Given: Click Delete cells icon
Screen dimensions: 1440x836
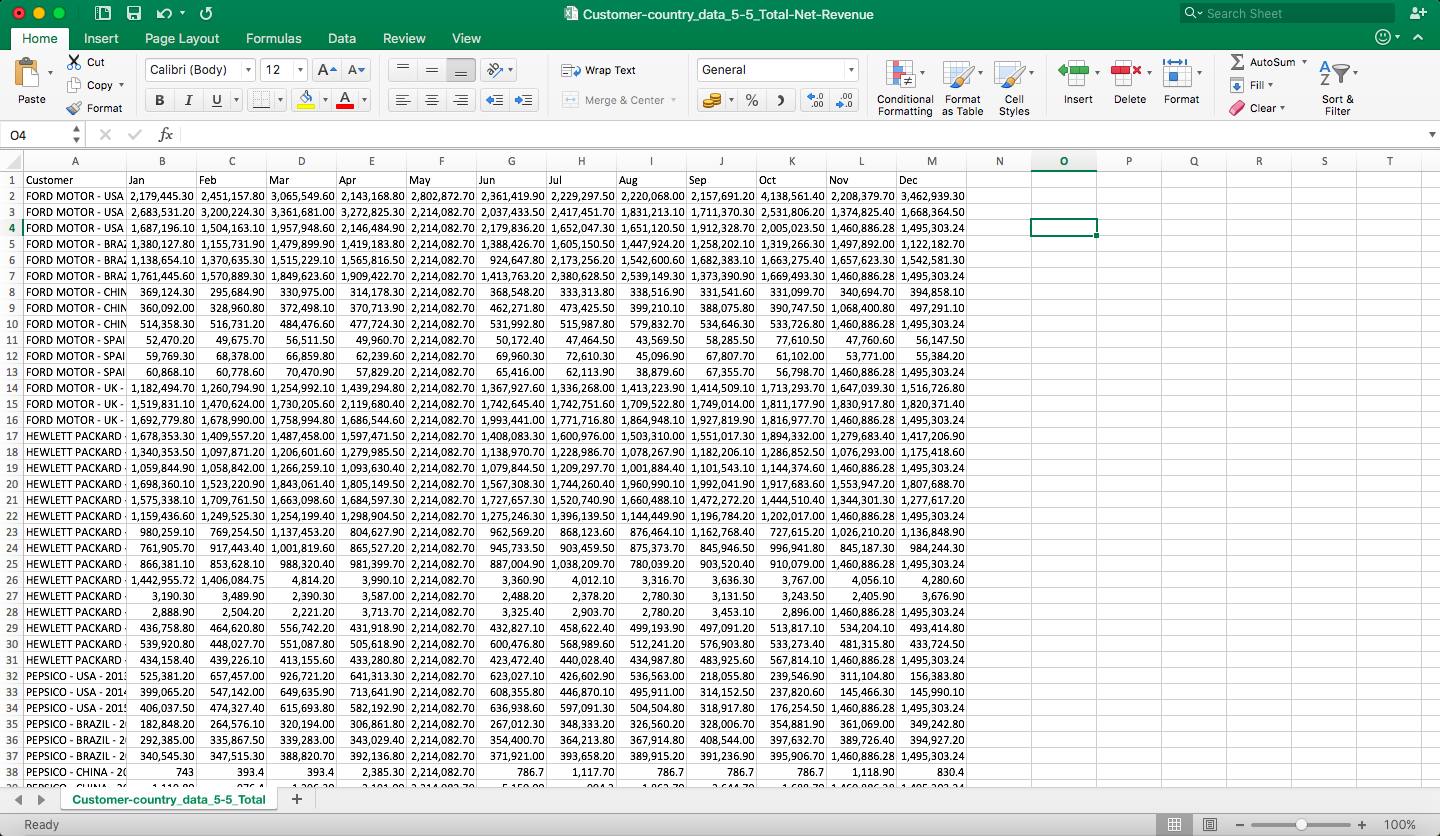Looking at the screenshot, I should point(1127,73).
